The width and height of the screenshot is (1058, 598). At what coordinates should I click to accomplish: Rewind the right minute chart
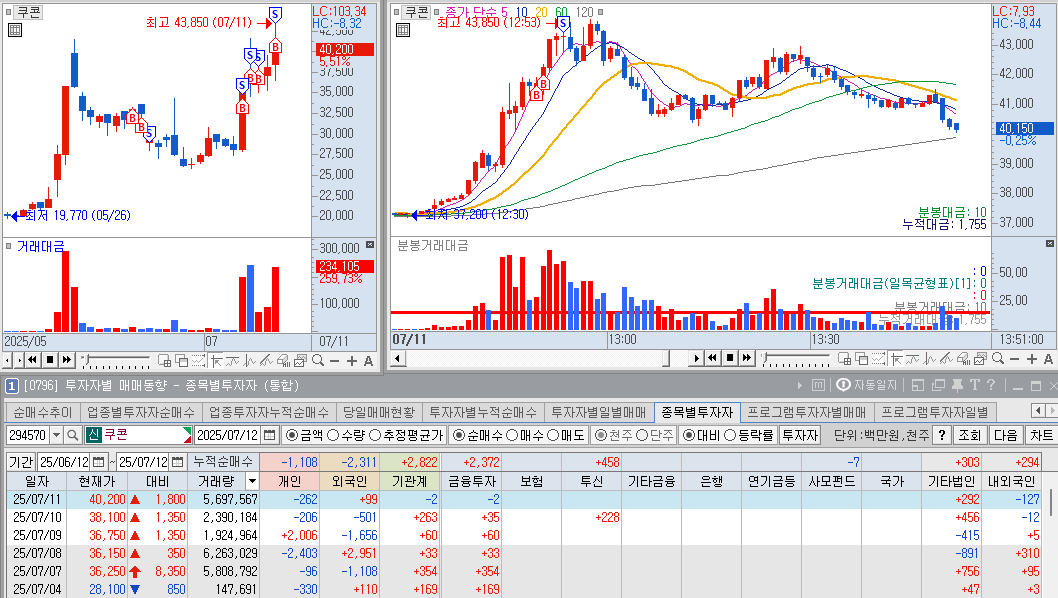[x=713, y=358]
